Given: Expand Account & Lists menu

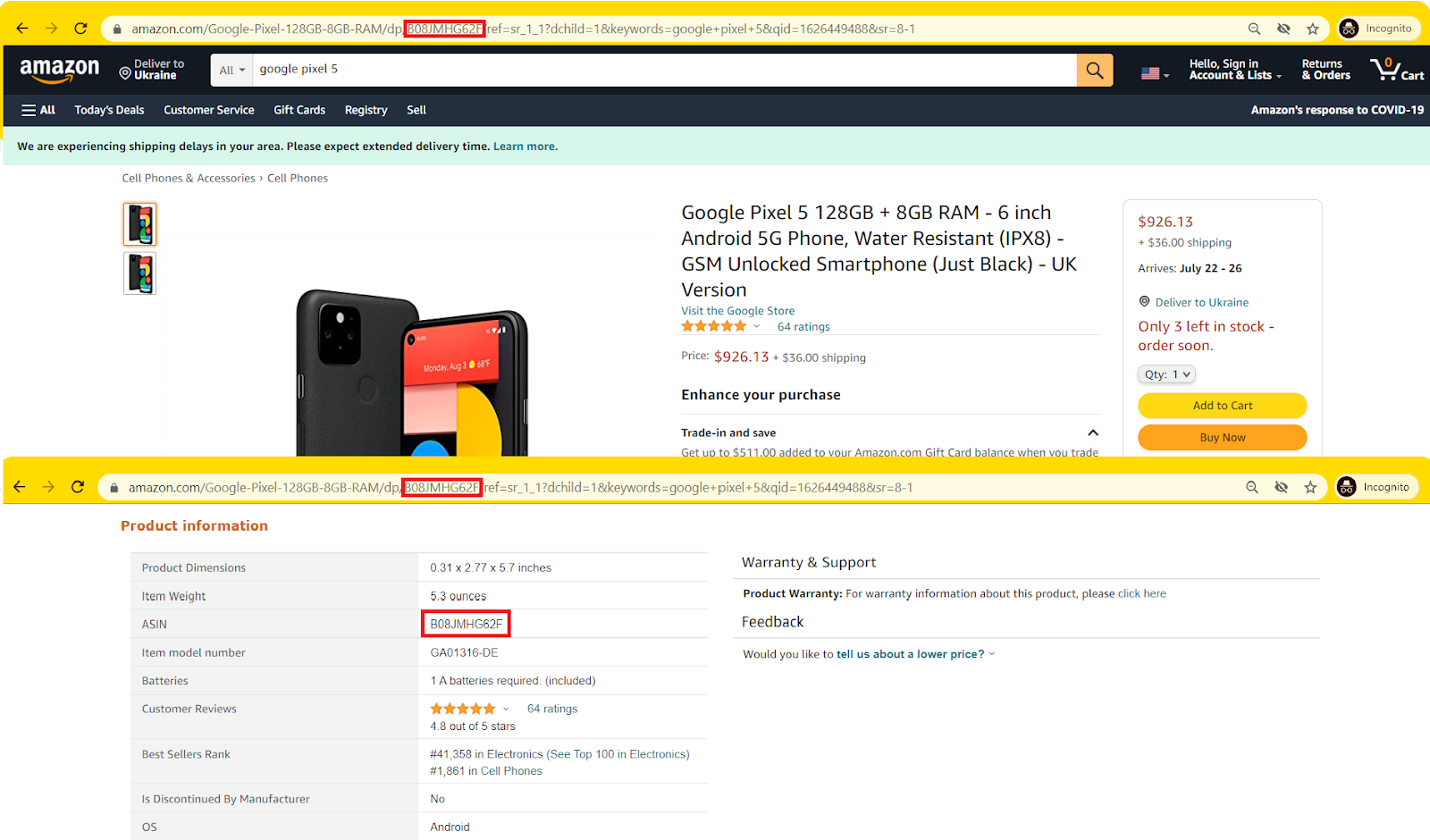Looking at the screenshot, I should click(x=1235, y=70).
